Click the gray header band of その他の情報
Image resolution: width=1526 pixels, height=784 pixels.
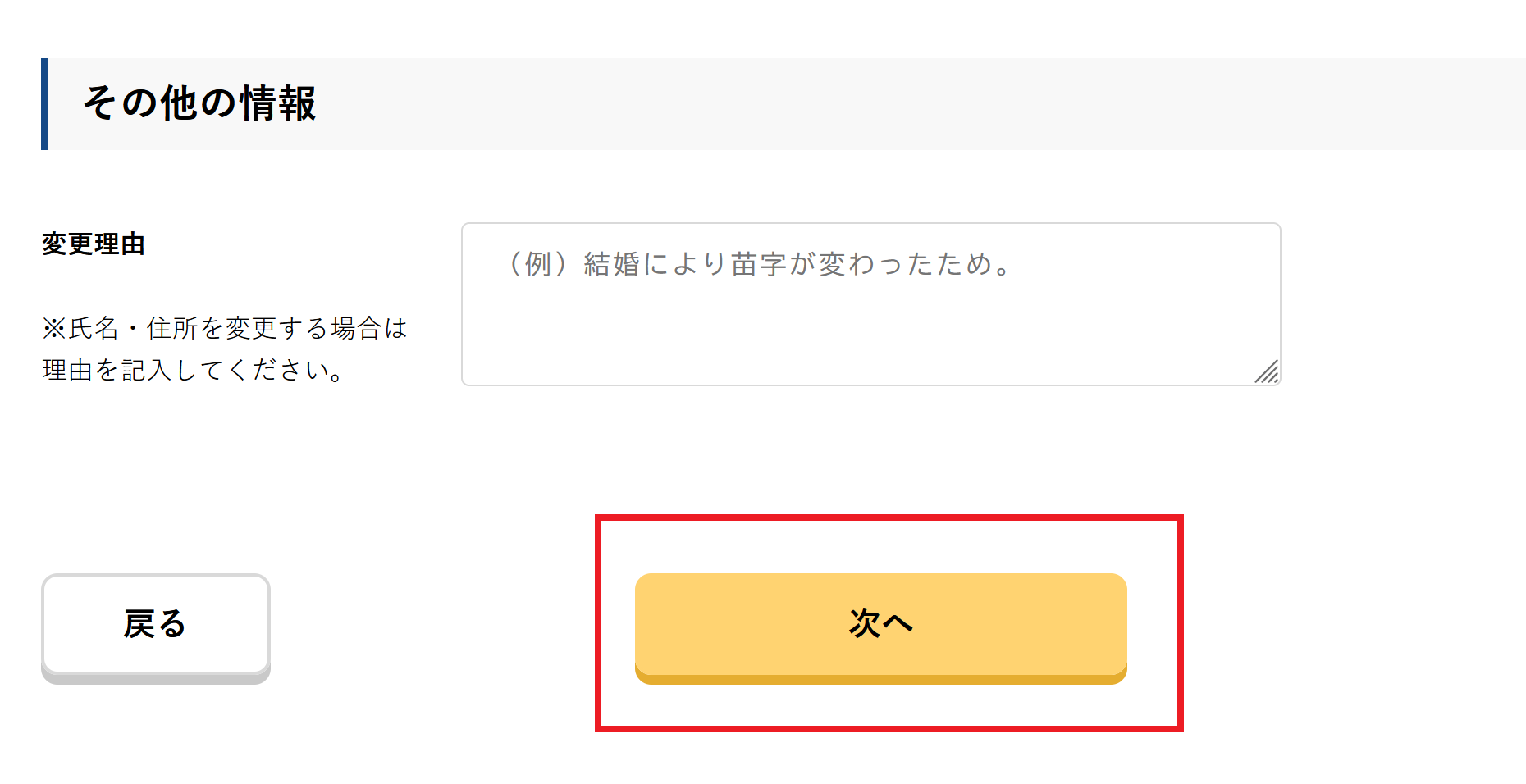coord(902,104)
